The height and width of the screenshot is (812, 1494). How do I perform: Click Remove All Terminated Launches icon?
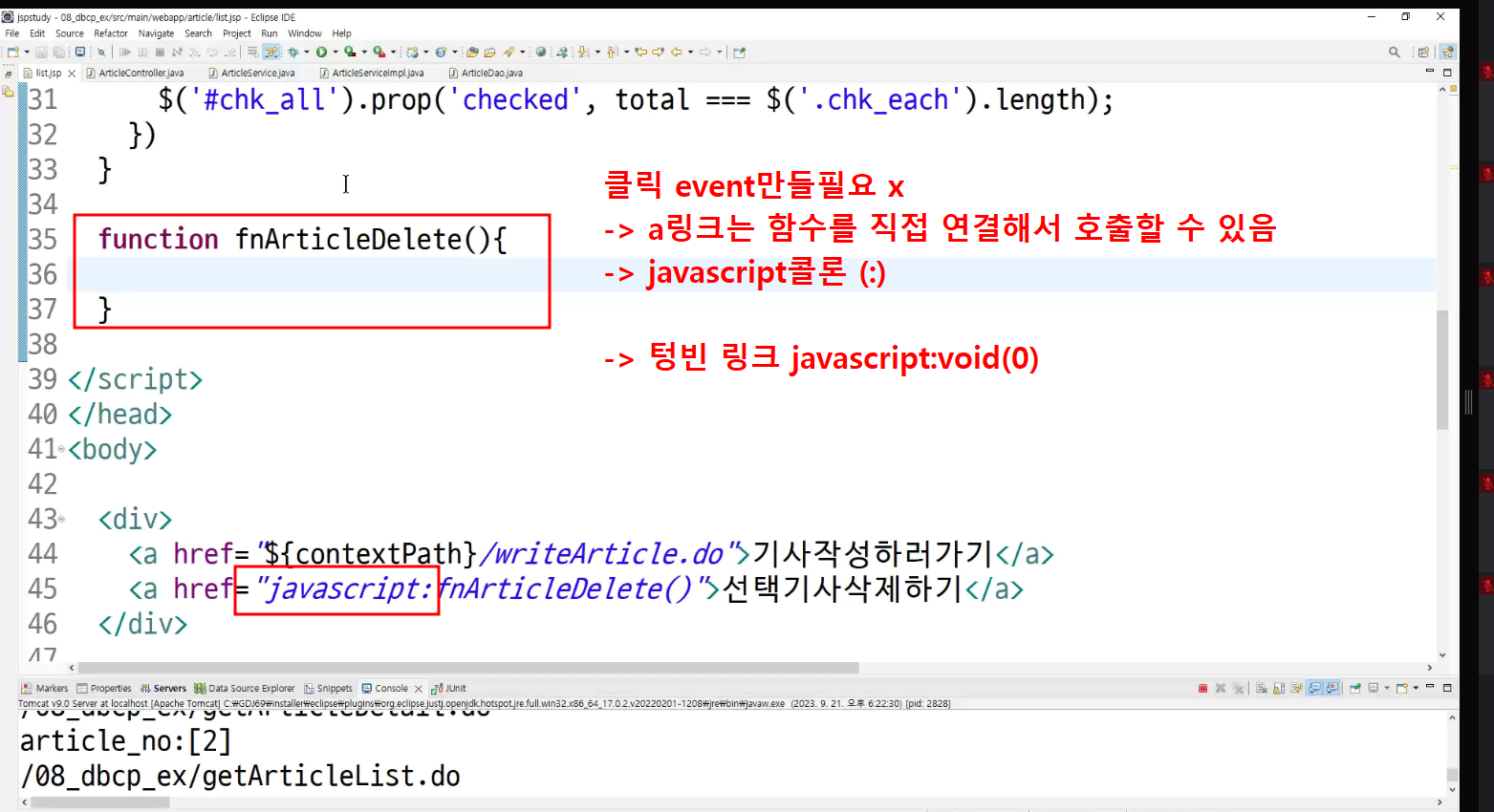[x=1238, y=688]
